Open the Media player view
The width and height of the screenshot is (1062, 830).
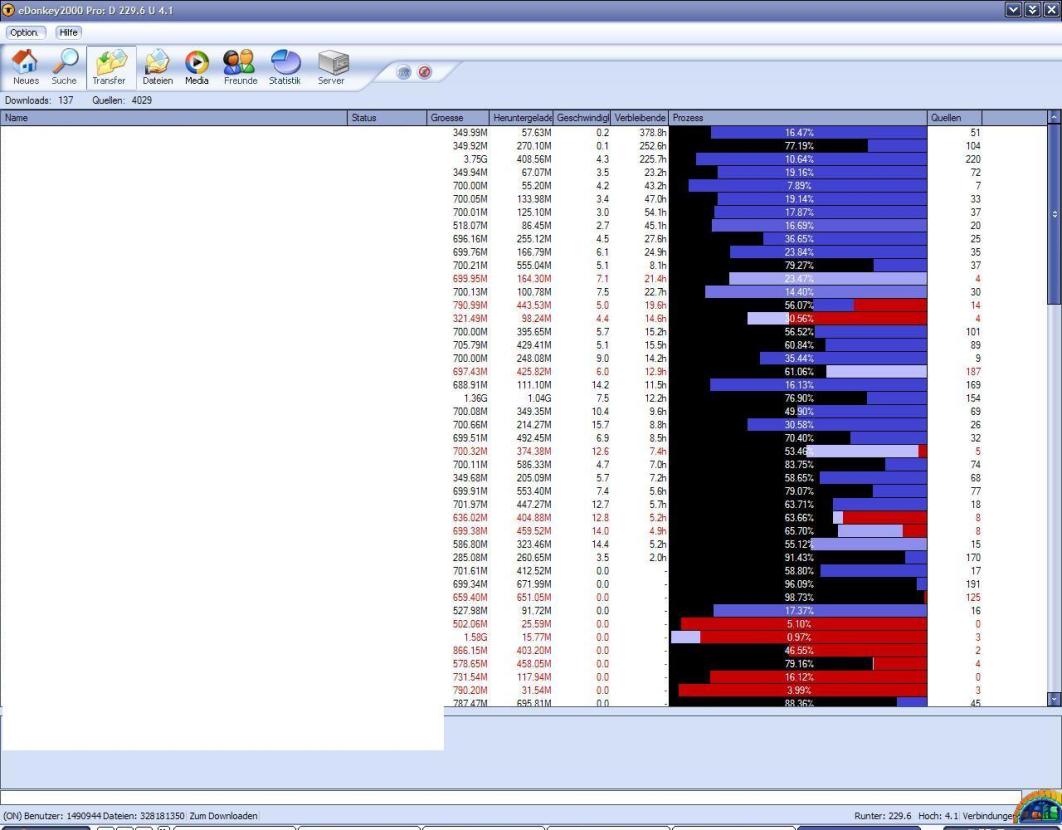(x=196, y=68)
